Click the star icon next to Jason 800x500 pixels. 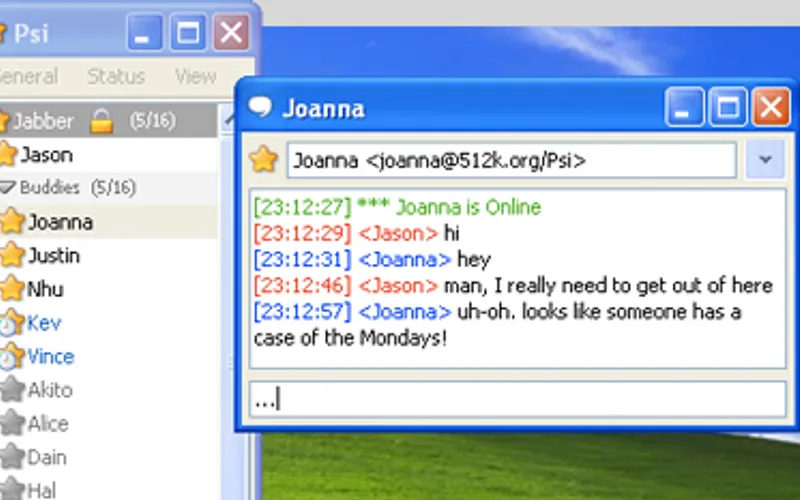point(8,155)
